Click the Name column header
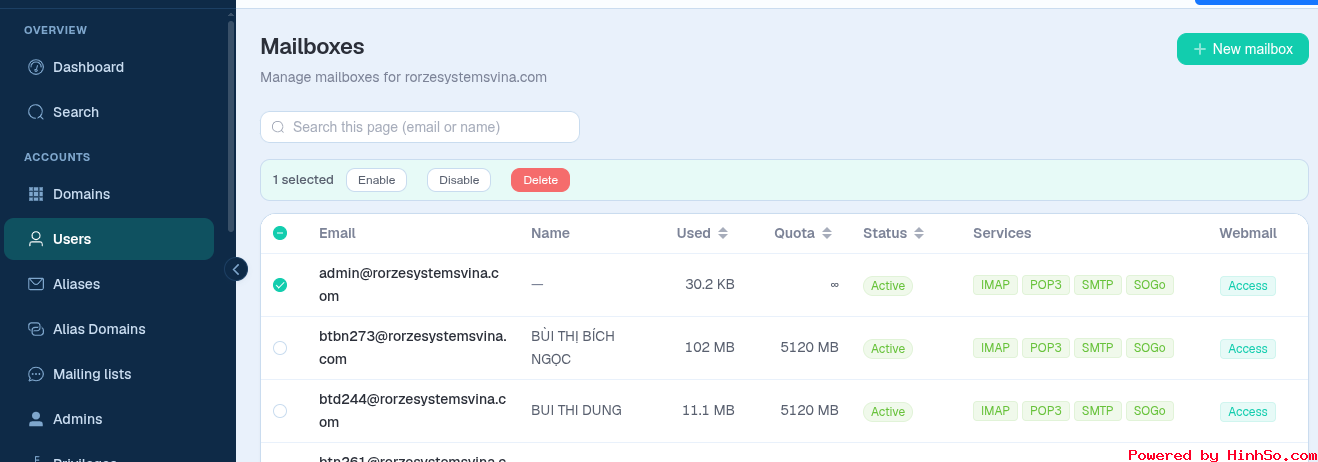The width and height of the screenshot is (1318, 462). (550, 233)
